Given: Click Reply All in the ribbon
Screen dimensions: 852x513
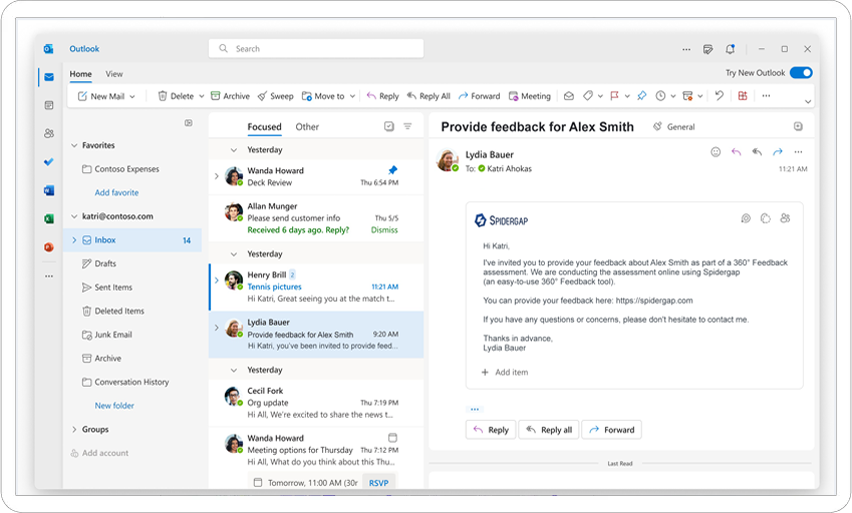Looking at the screenshot, I should click(429, 96).
